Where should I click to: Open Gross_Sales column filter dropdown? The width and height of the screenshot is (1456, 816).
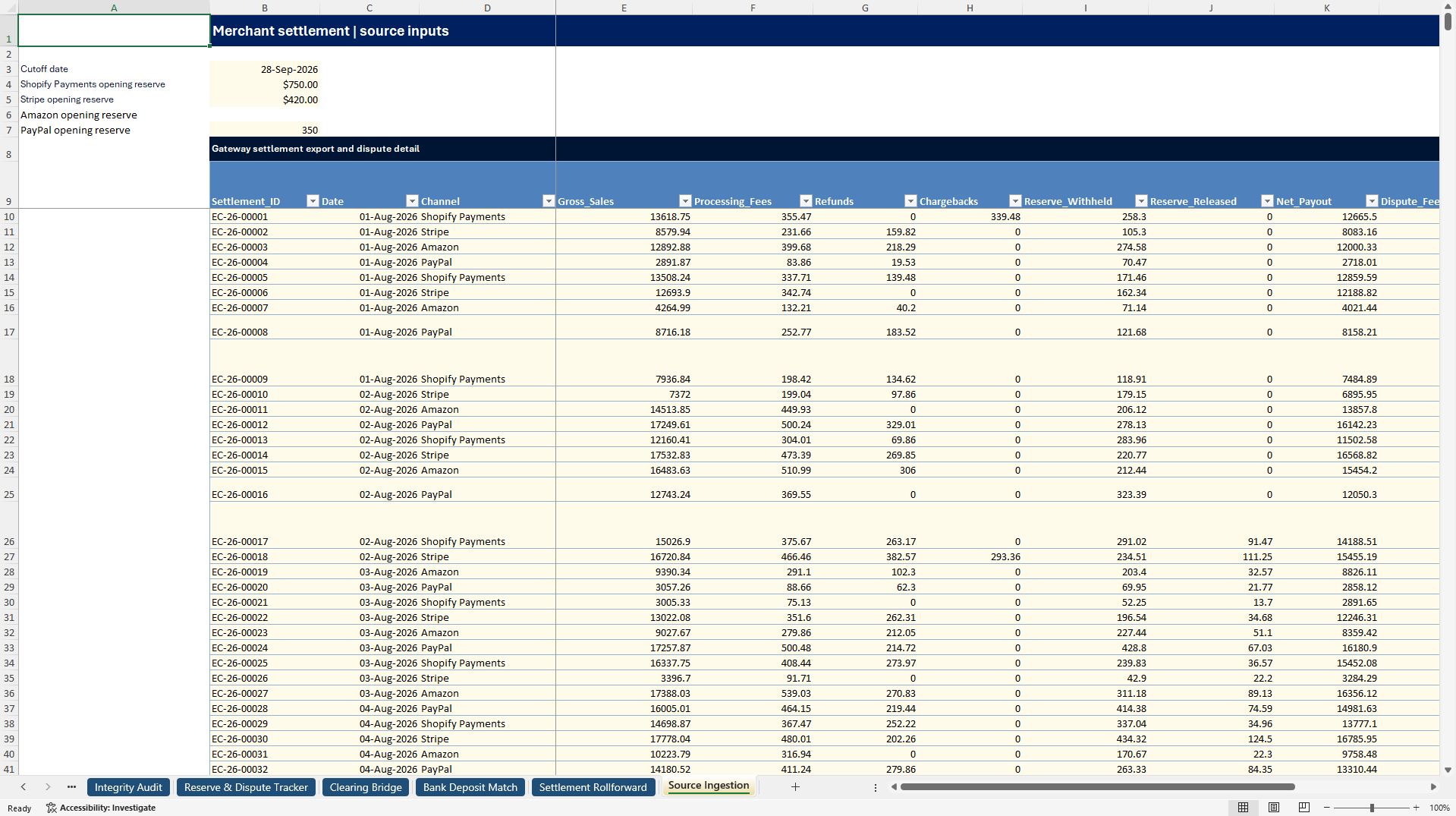pyautogui.click(x=685, y=201)
